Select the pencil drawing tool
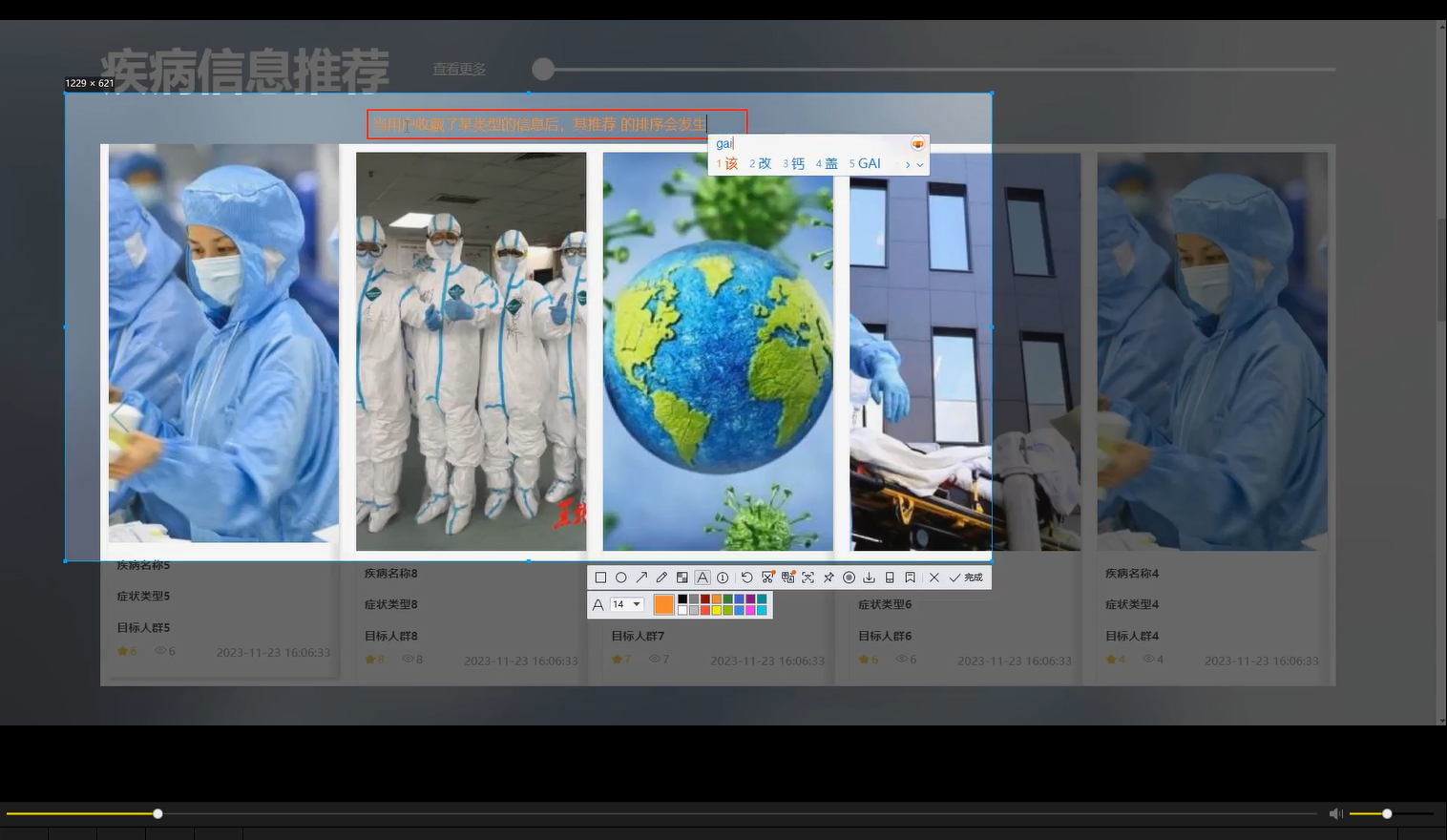This screenshot has height=840, width=1447. (x=661, y=577)
